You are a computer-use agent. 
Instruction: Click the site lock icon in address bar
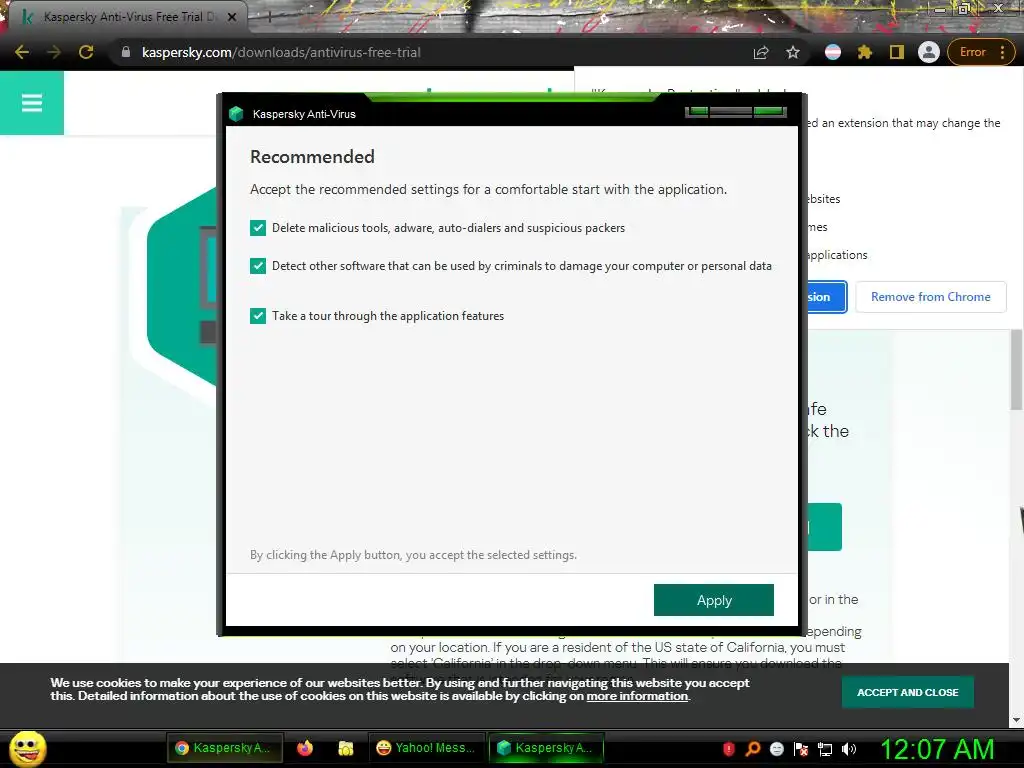coord(126,52)
